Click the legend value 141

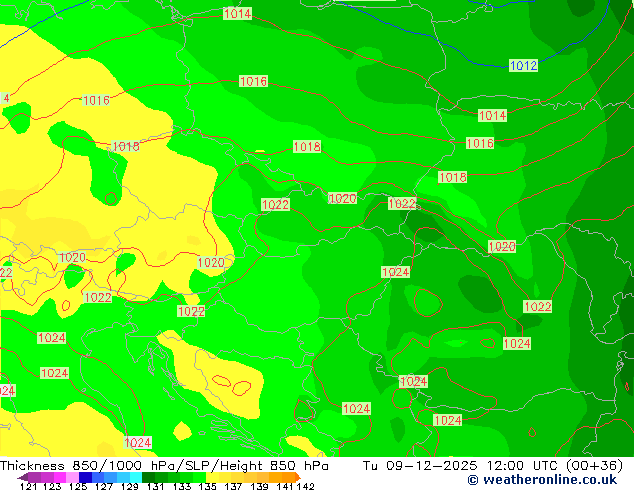coord(285,486)
